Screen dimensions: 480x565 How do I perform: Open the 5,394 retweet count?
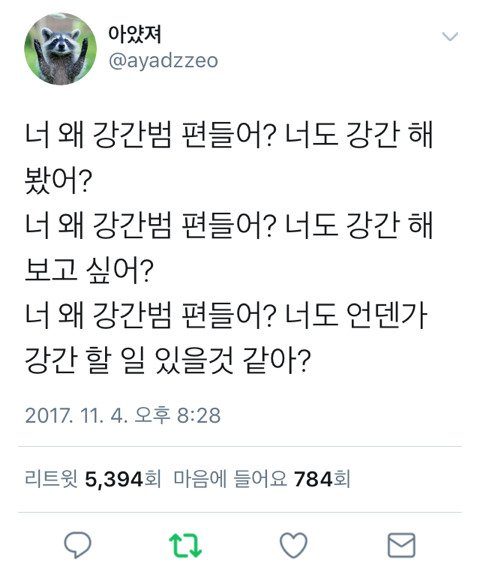(114, 480)
